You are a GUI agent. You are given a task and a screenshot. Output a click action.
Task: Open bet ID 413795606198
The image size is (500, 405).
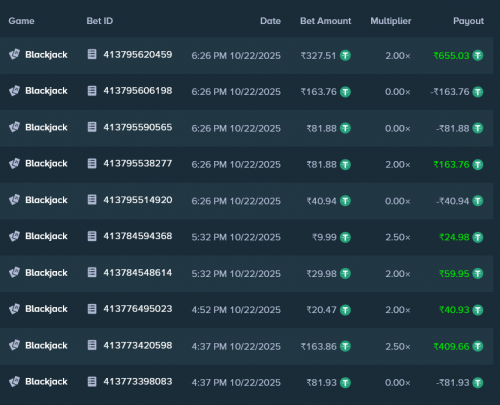[x=138, y=91]
